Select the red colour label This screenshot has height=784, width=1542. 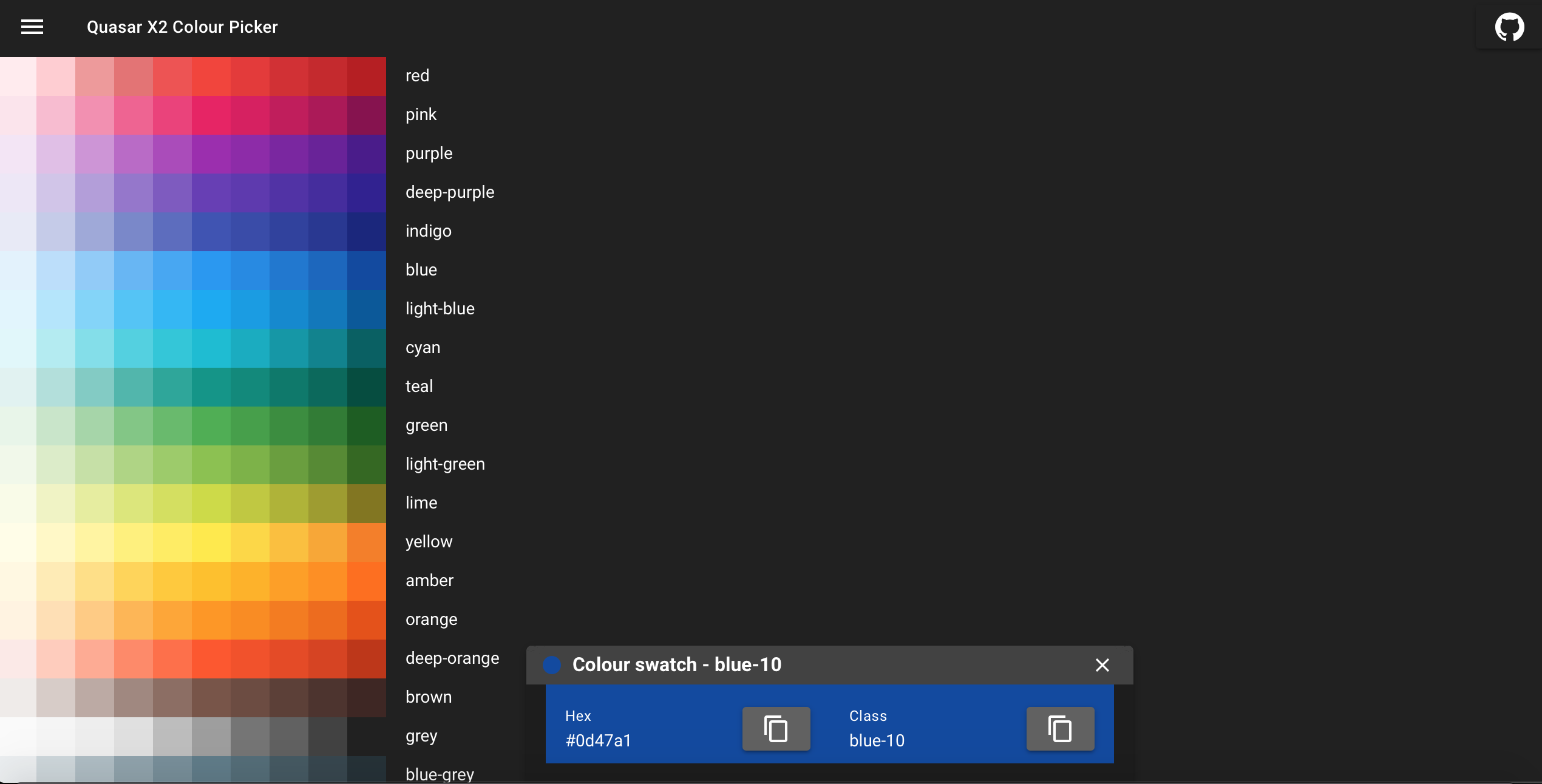click(x=417, y=75)
